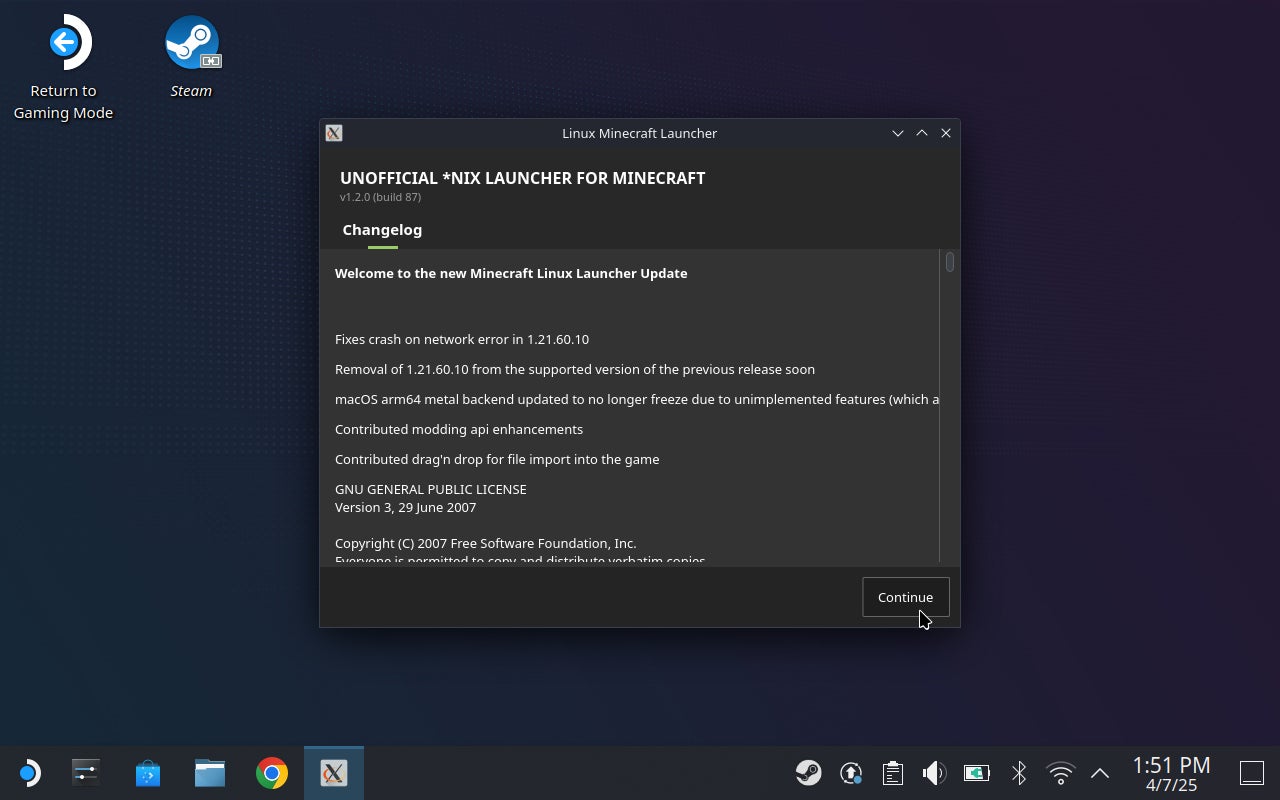This screenshot has height=800, width=1280.
Task: Launch Steam from the desktop
Action: point(191,42)
